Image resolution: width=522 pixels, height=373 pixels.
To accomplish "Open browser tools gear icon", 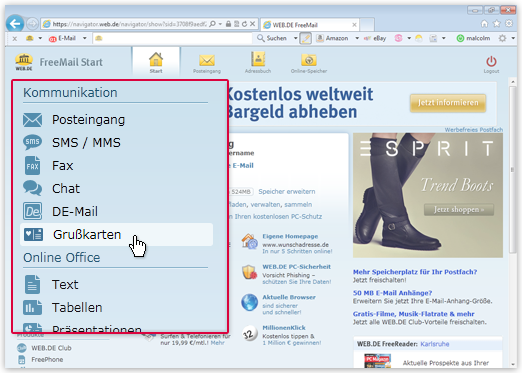I will coord(509,24).
